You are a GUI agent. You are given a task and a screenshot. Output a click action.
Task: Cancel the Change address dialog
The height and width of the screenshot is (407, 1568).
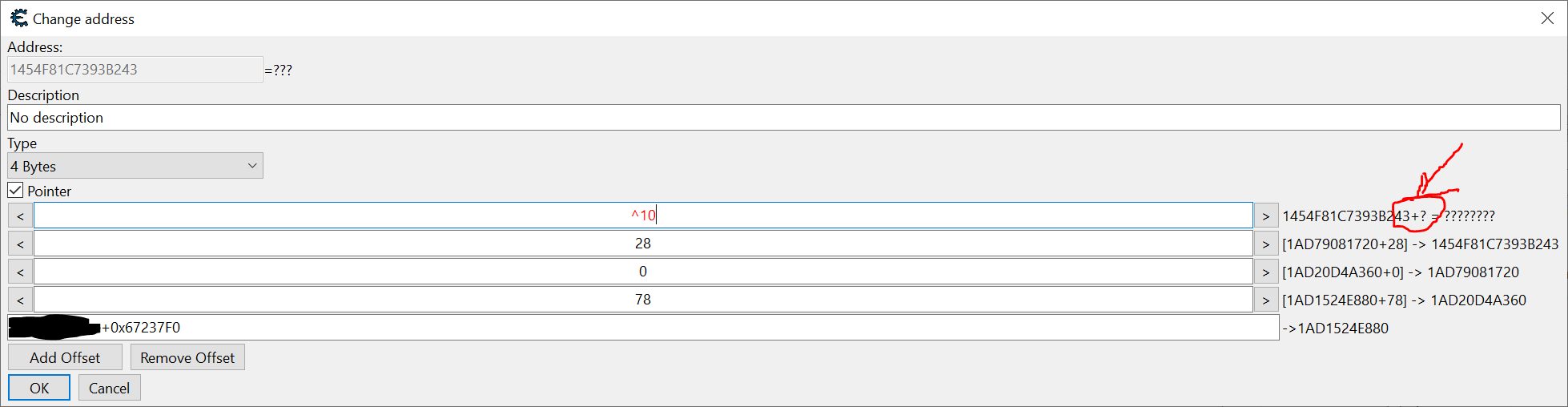(109, 388)
